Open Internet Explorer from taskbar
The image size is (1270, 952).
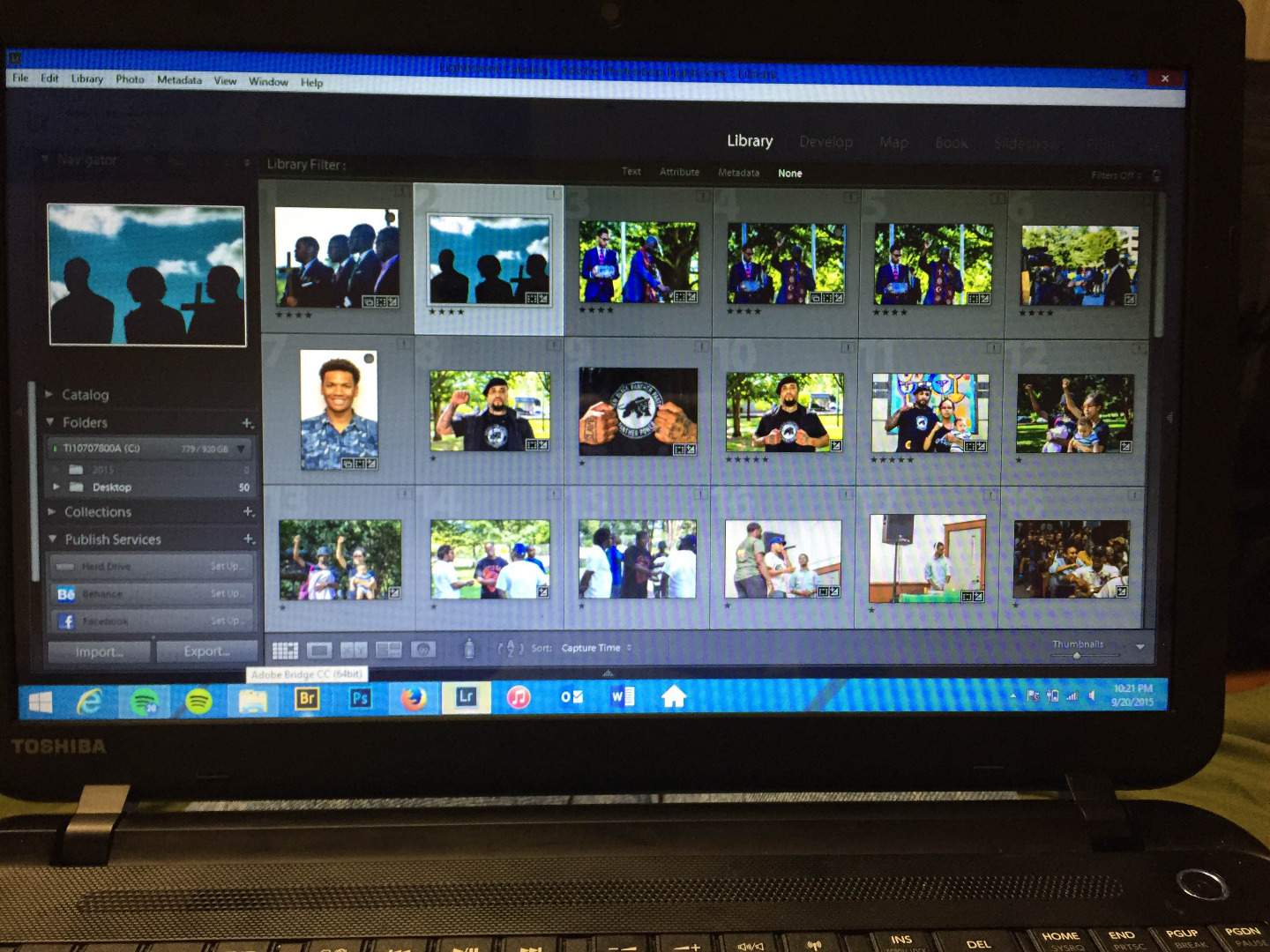pos(90,702)
